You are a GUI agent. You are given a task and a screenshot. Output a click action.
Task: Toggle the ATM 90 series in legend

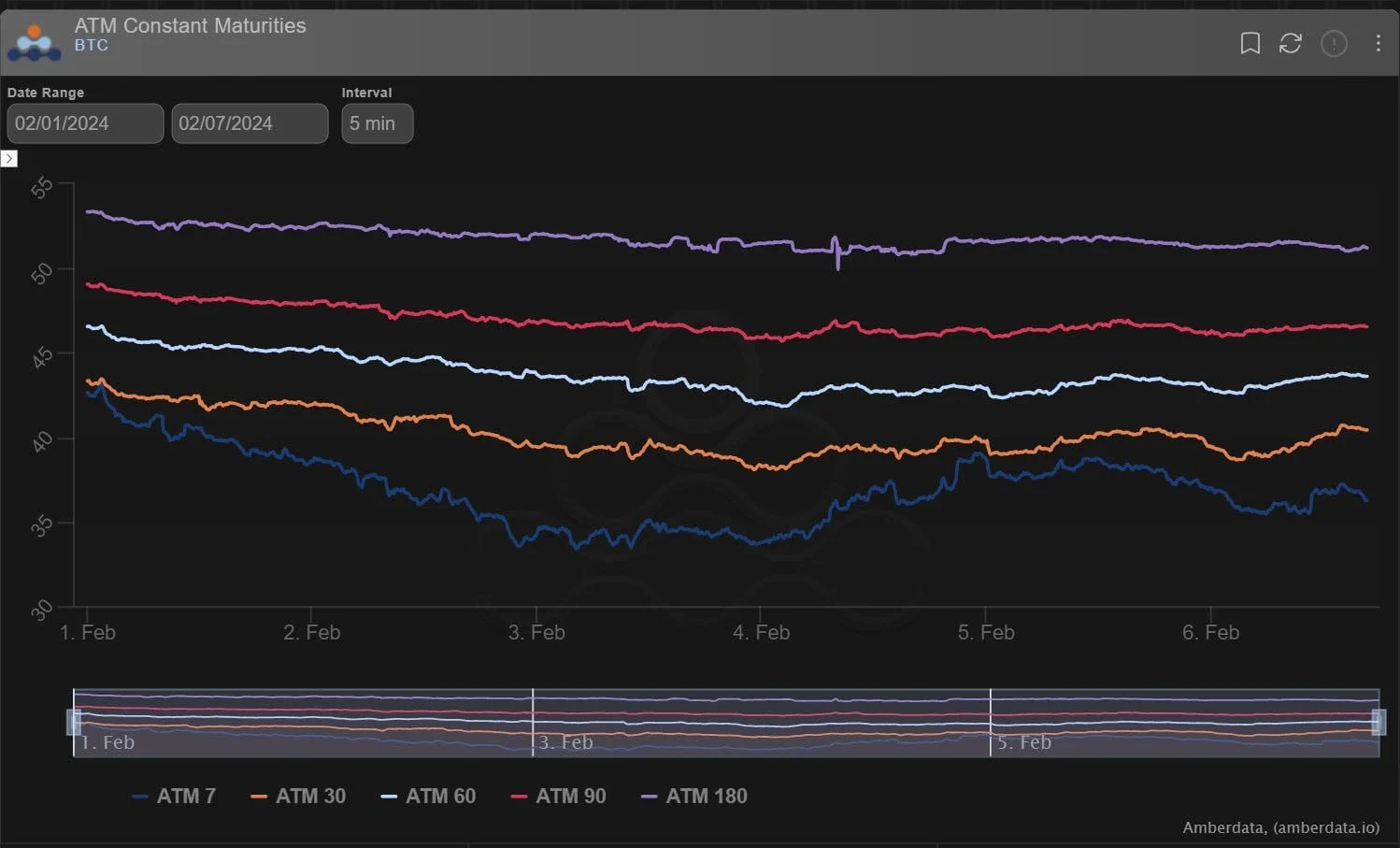558,797
